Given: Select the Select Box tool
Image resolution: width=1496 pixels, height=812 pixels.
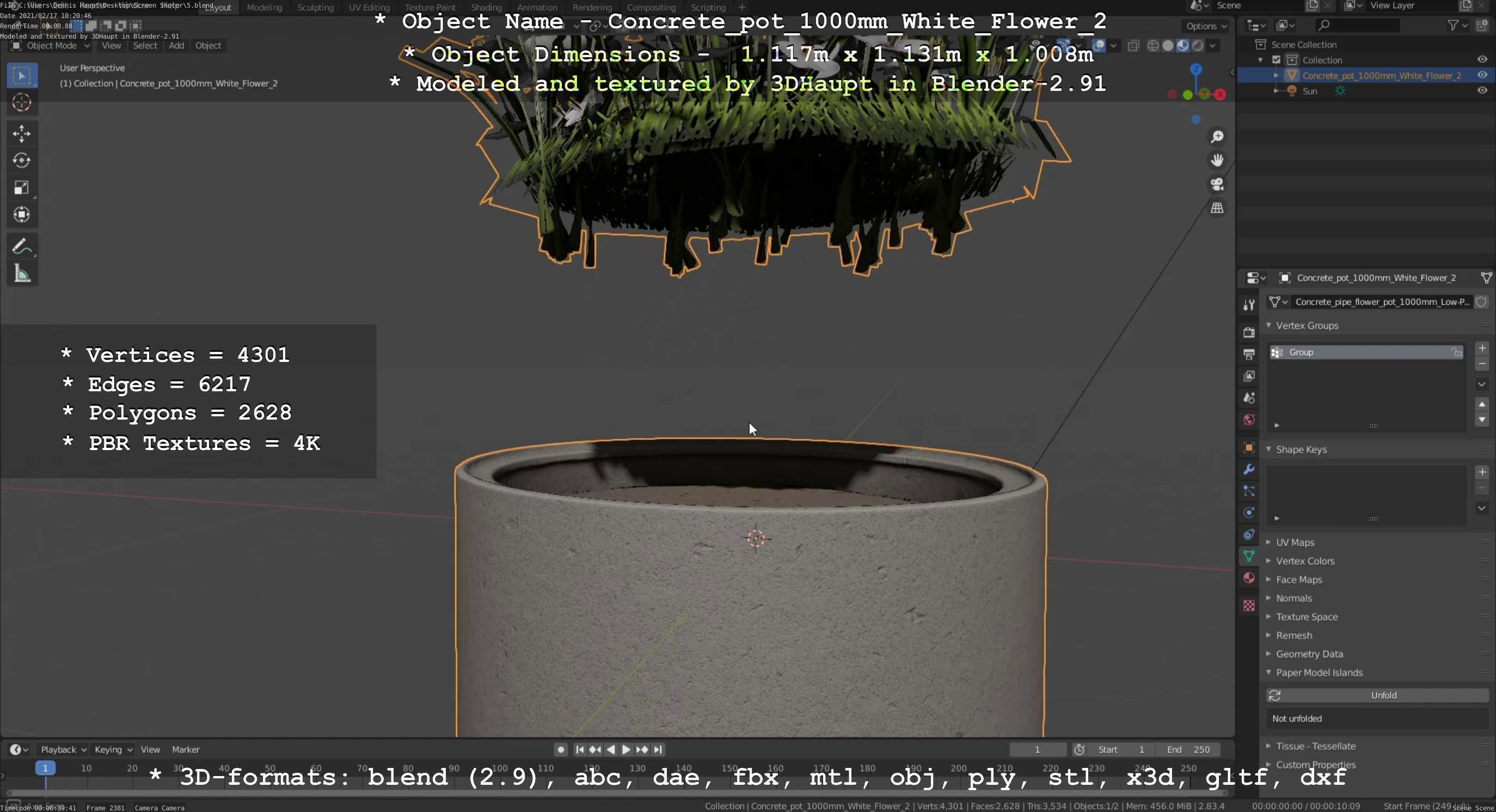Looking at the screenshot, I should click(22, 76).
